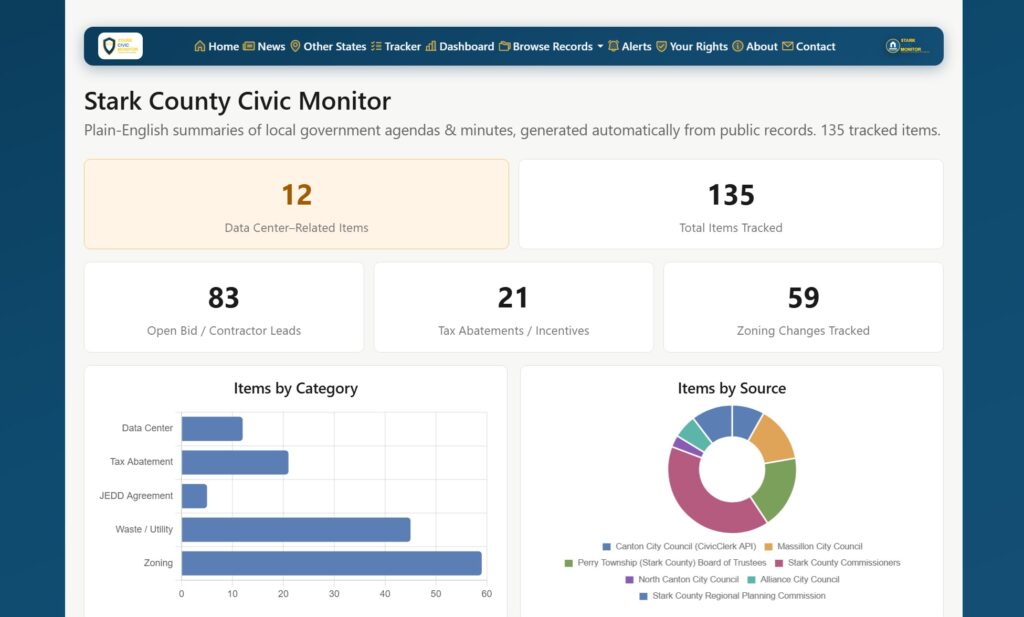
Task: Click the Data Center bar in chart
Action: 212,429
